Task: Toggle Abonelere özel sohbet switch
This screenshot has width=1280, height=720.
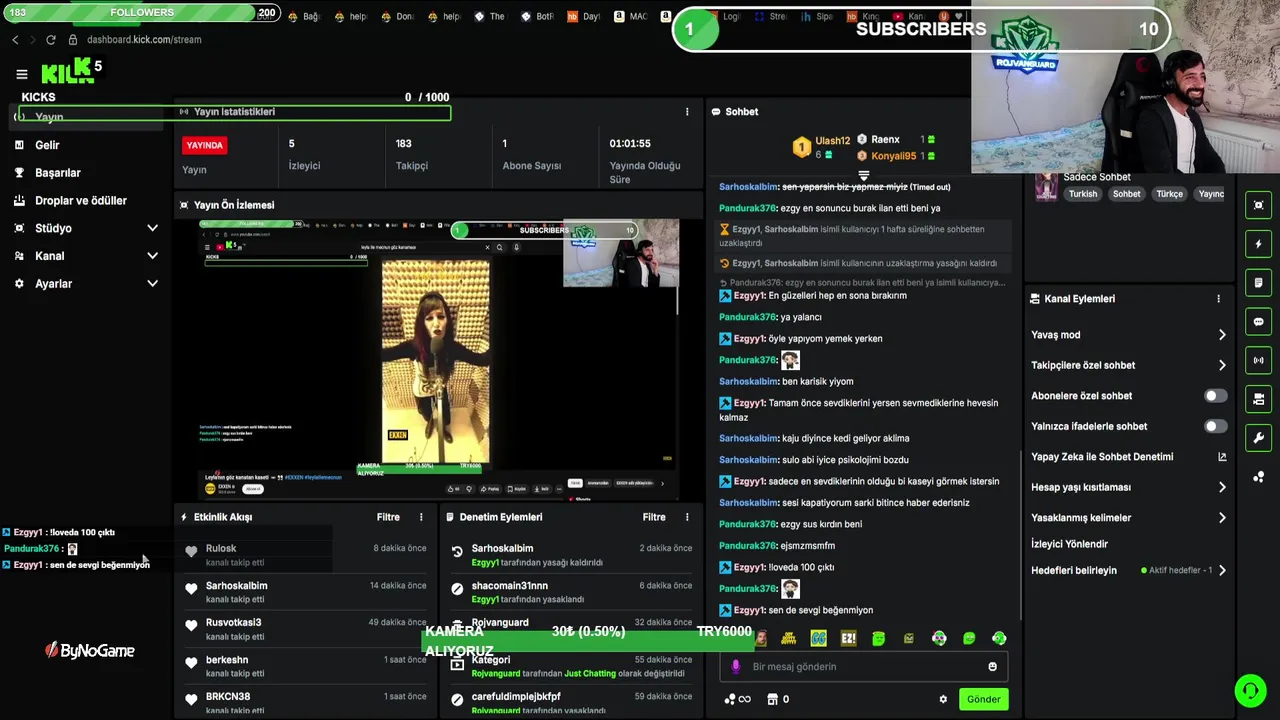Action: (1215, 396)
